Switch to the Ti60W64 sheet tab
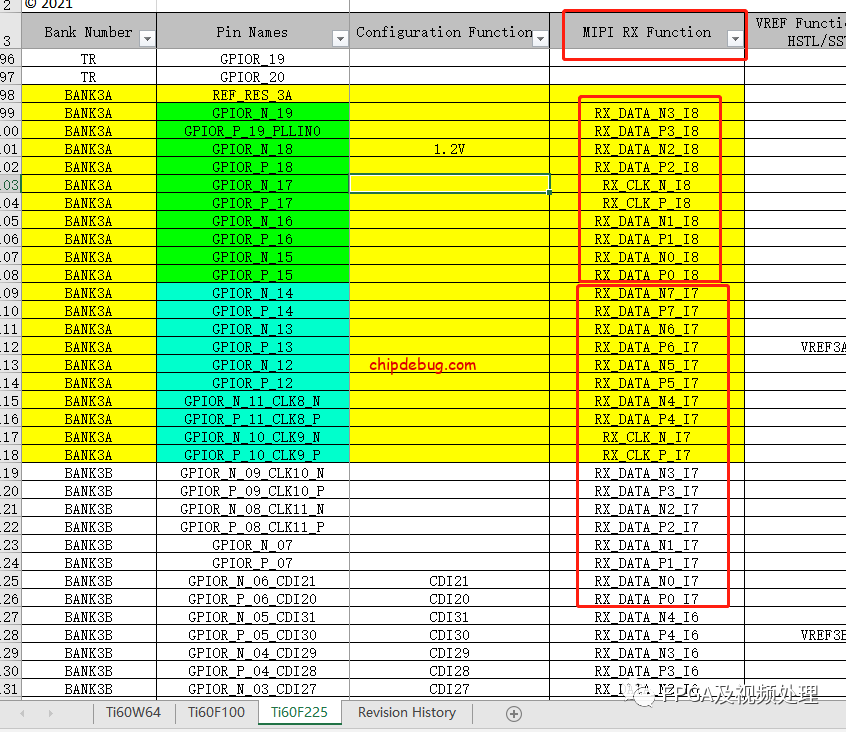The width and height of the screenshot is (846, 732). click(133, 713)
